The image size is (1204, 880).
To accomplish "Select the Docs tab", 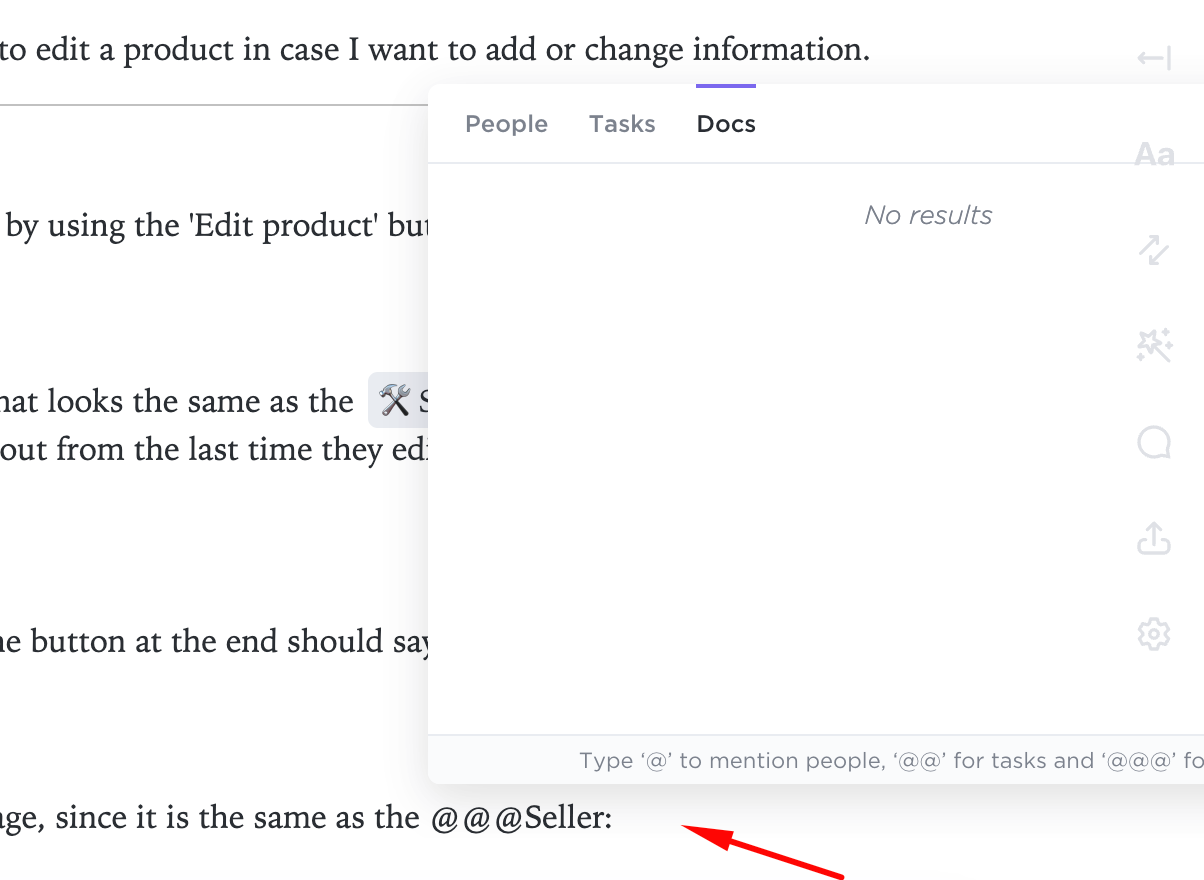I will tap(726, 124).
